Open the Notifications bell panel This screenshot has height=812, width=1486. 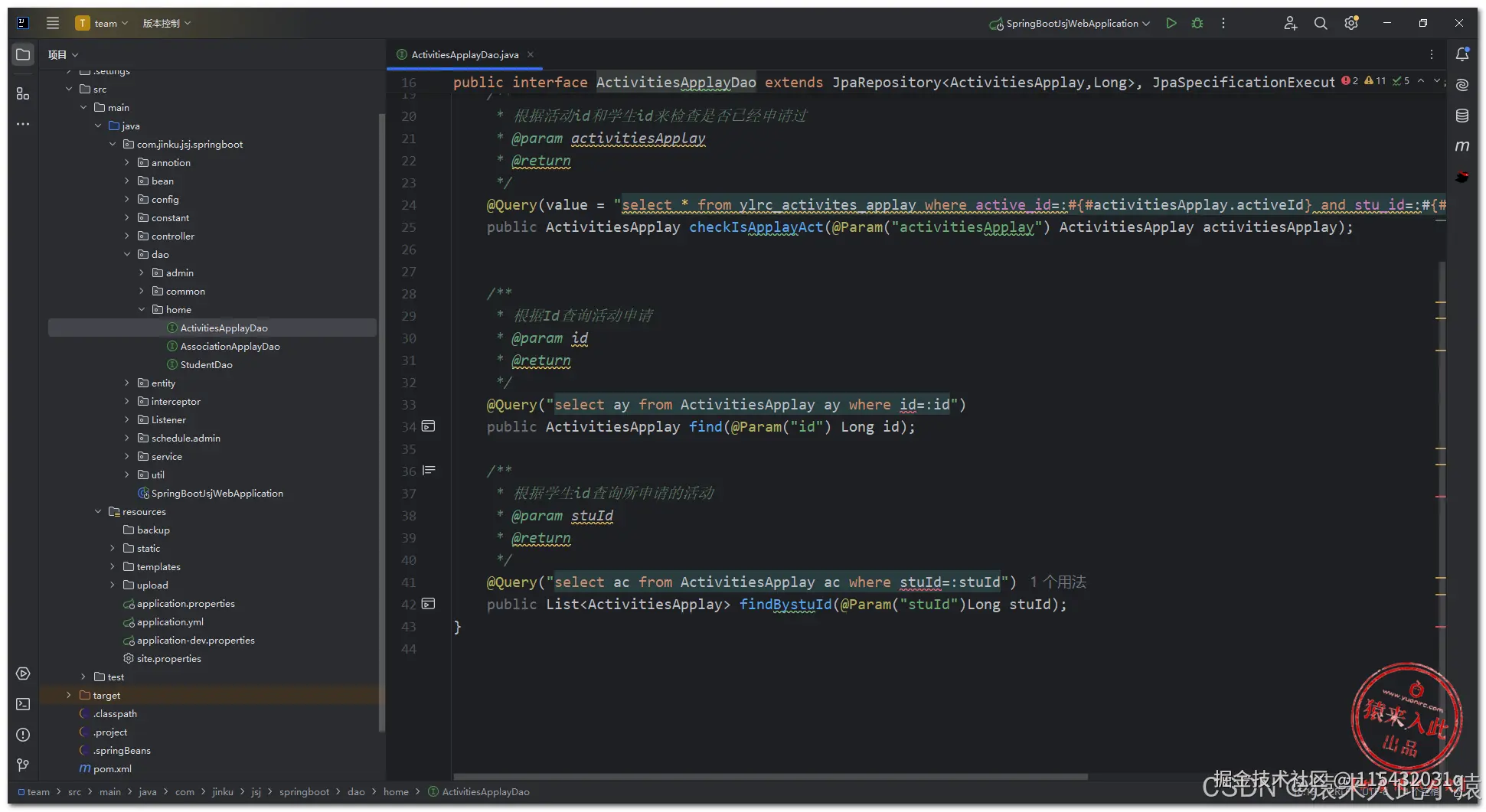1462,54
